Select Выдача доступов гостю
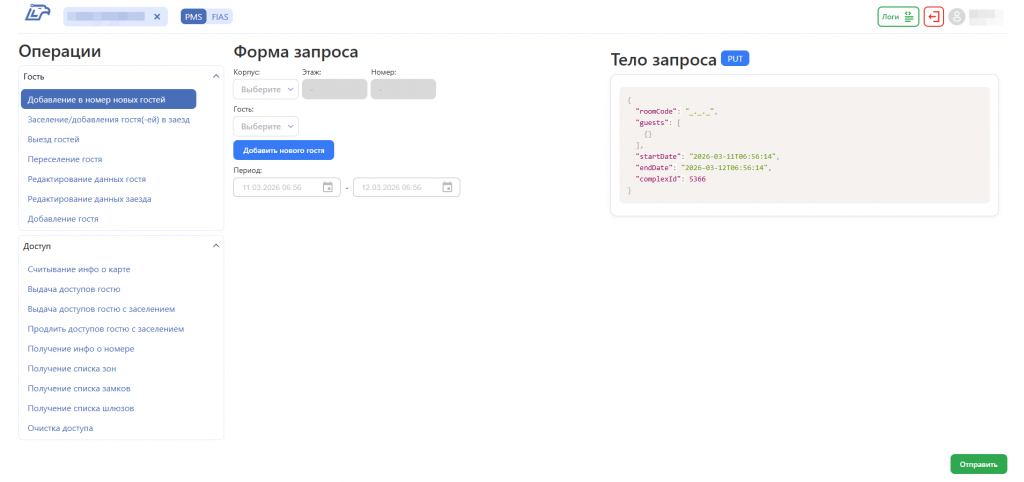This screenshot has width=1024, height=482. 74,289
